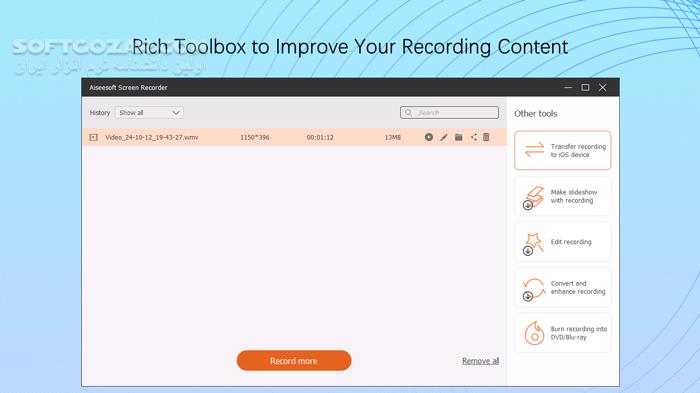Click into the Search field
The image size is (700, 393).
(x=450, y=113)
